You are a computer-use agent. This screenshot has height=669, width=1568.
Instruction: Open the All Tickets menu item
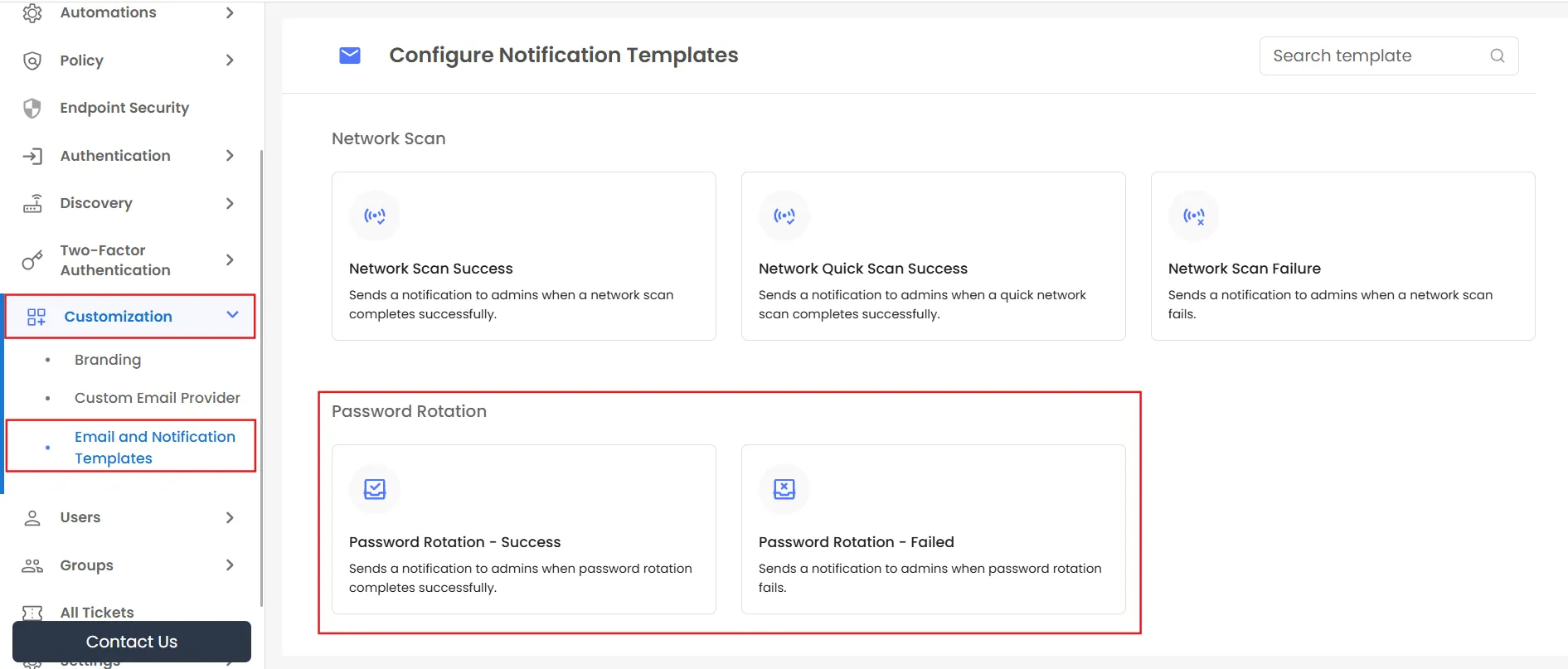click(x=97, y=613)
